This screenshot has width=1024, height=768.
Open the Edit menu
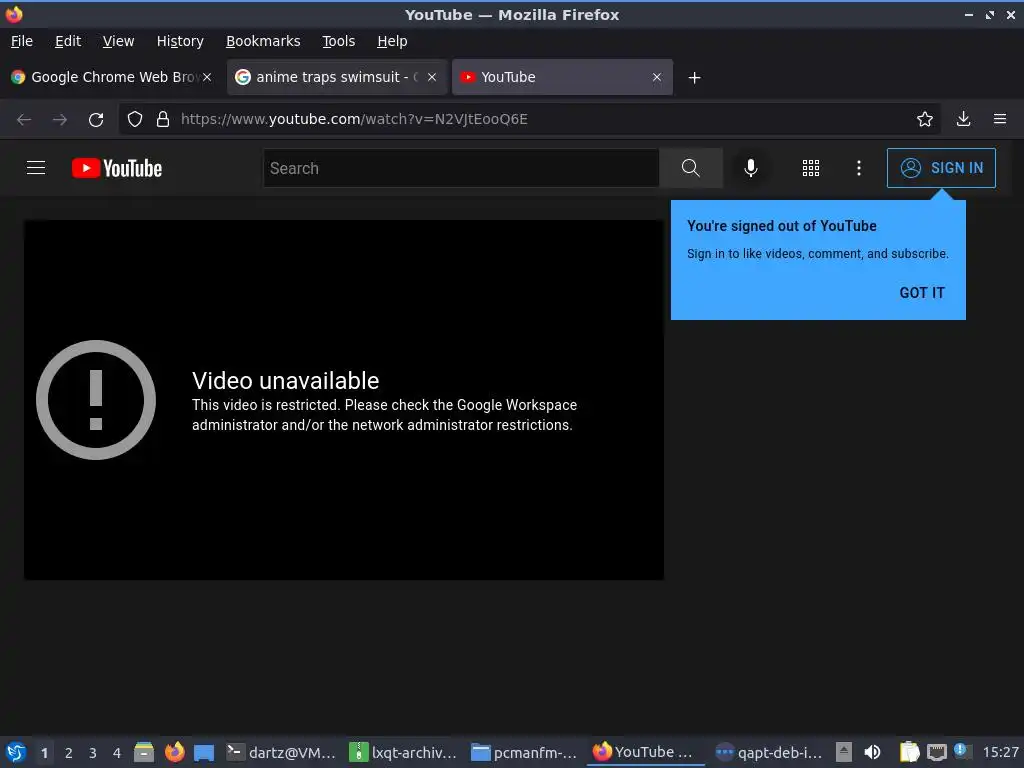(x=68, y=41)
